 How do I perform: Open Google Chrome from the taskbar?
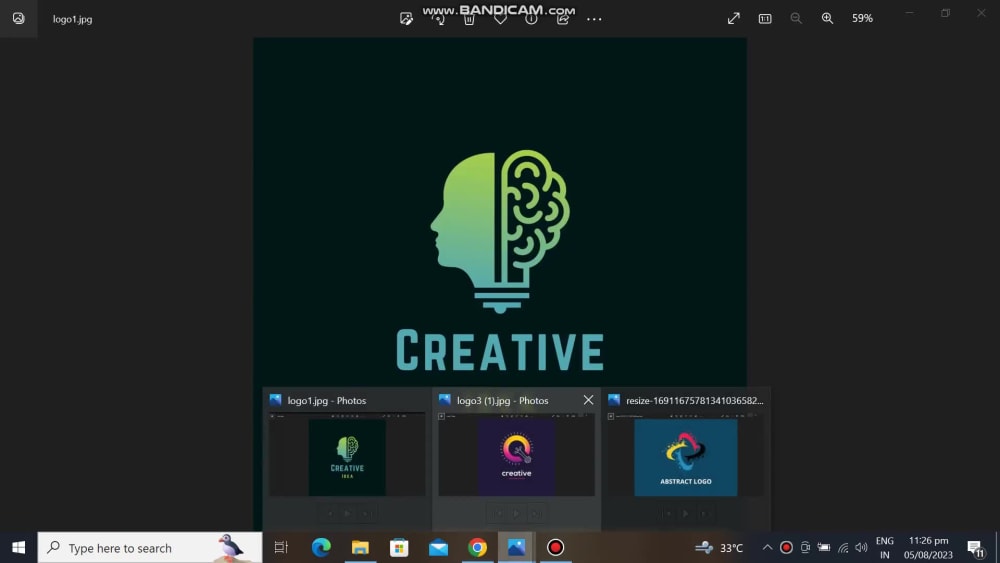[477, 548]
